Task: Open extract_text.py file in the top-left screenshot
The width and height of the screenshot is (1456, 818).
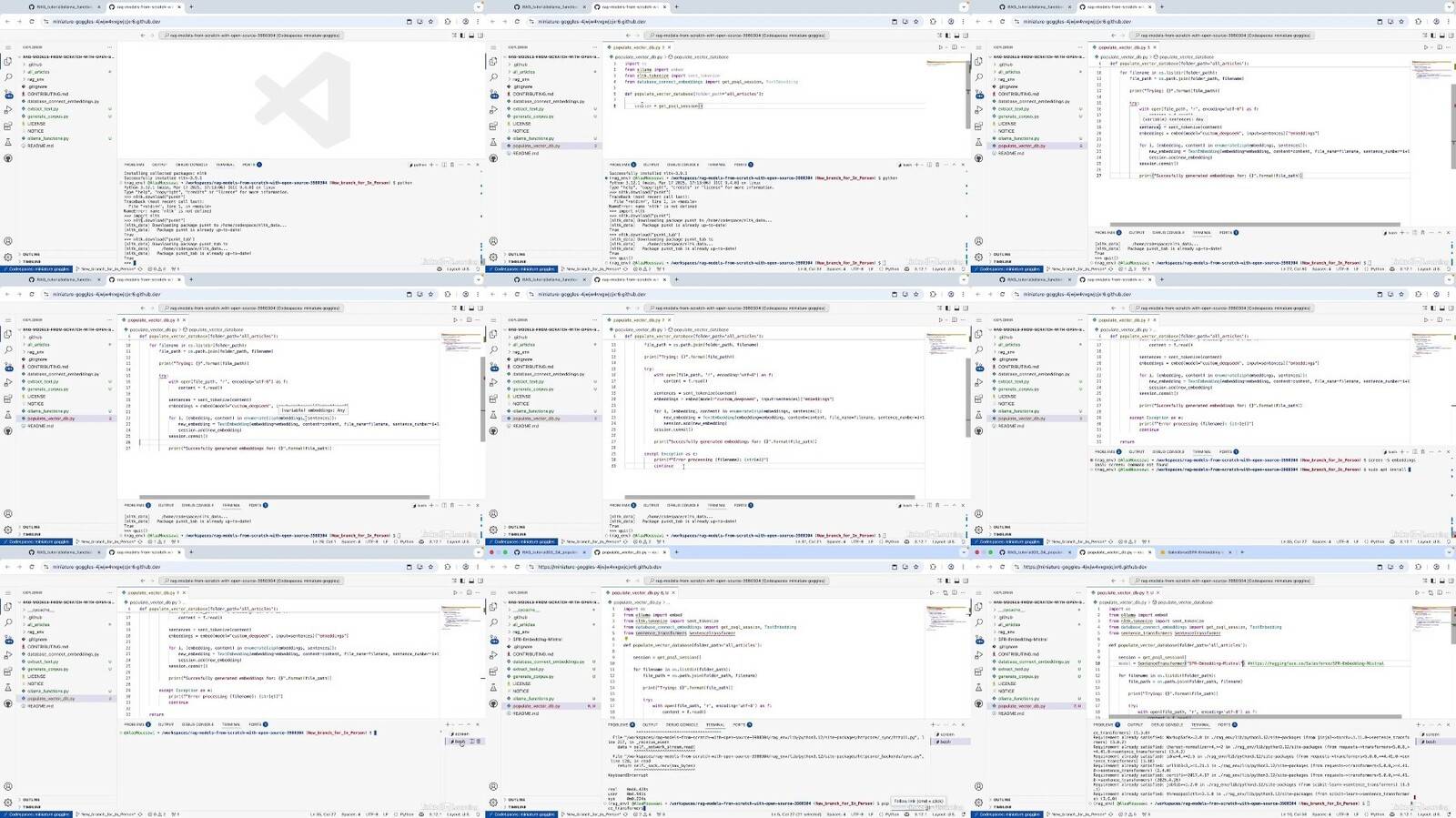Action: pyautogui.click(x=44, y=109)
